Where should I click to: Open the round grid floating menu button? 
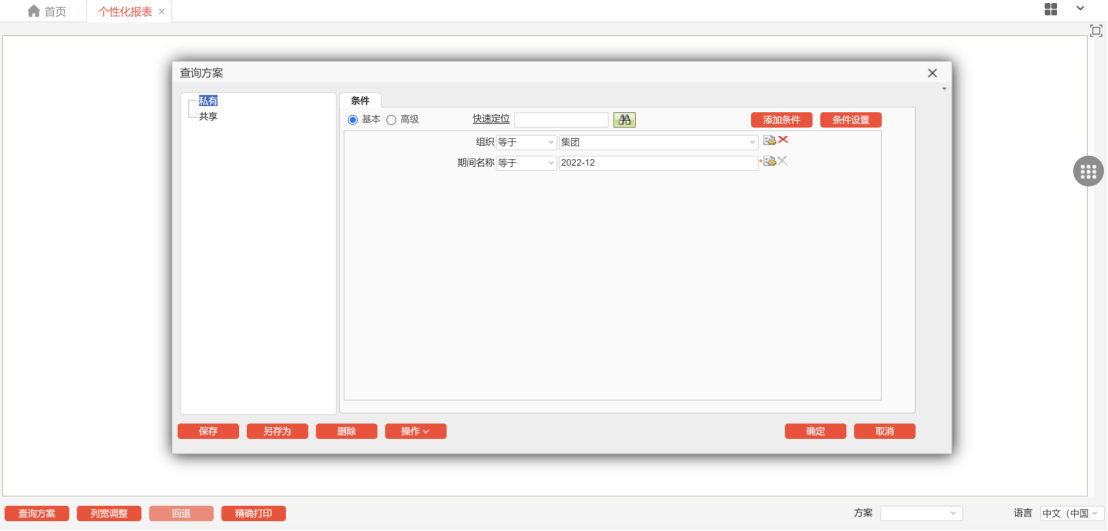tap(1088, 171)
